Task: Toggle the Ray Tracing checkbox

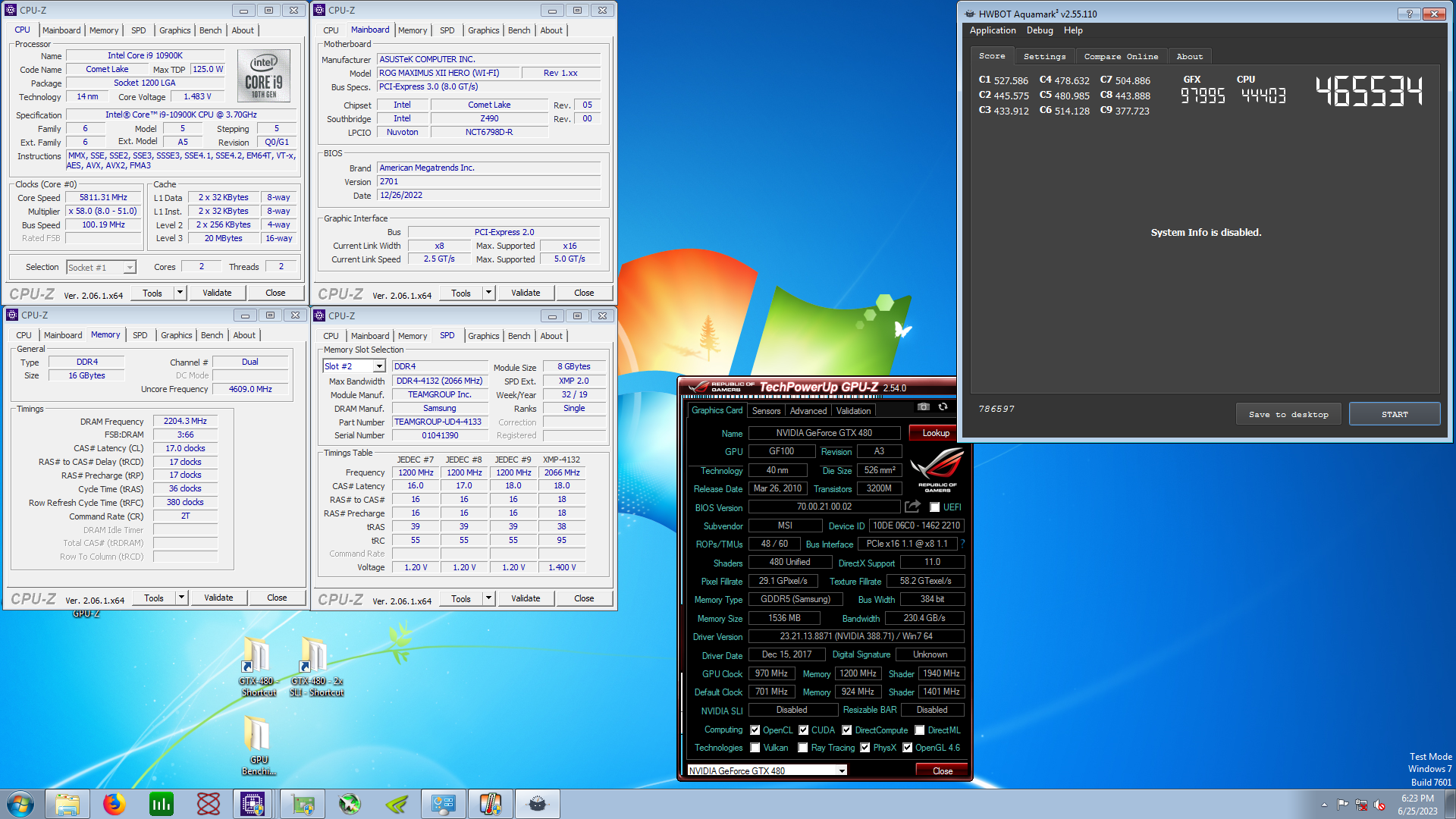Action: point(802,748)
